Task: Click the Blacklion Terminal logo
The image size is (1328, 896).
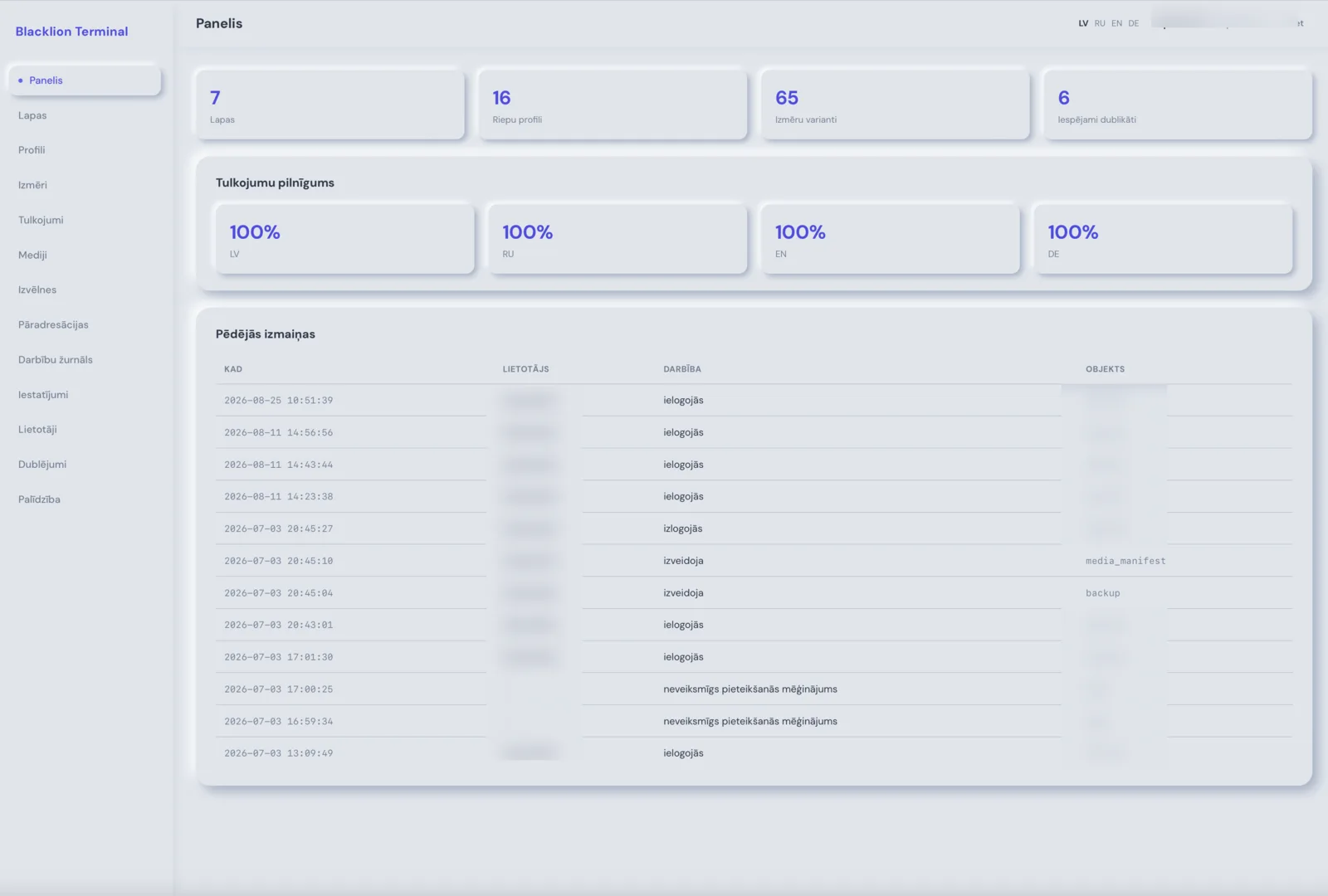Action: [71, 32]
